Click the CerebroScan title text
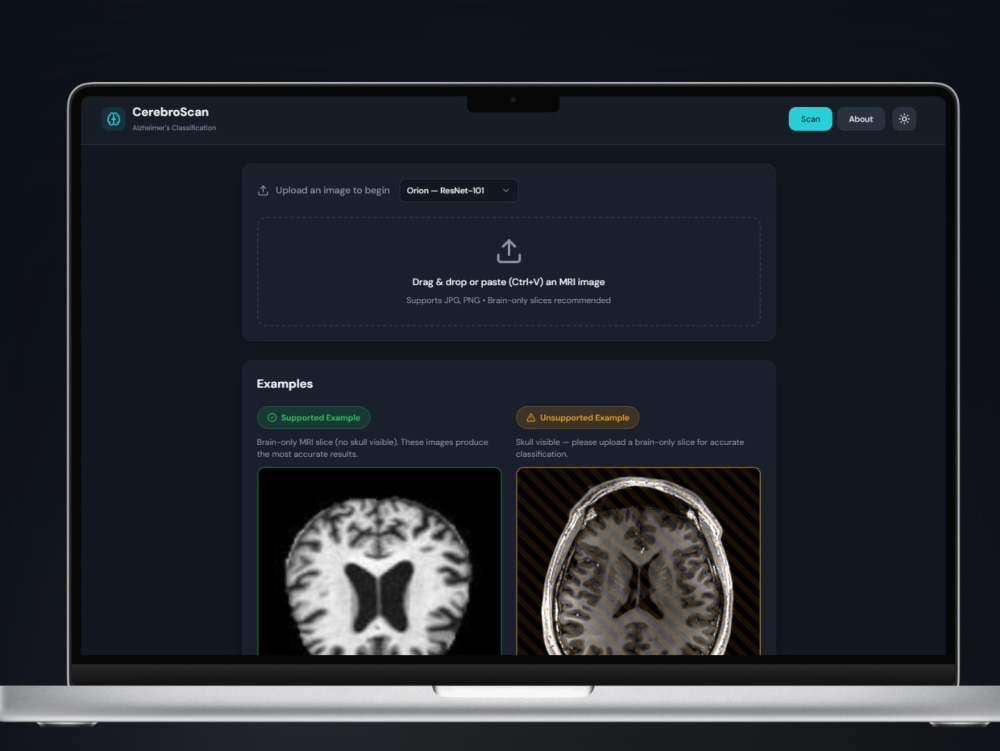This screenshot has width=1000, height=751. pos(170,112)
